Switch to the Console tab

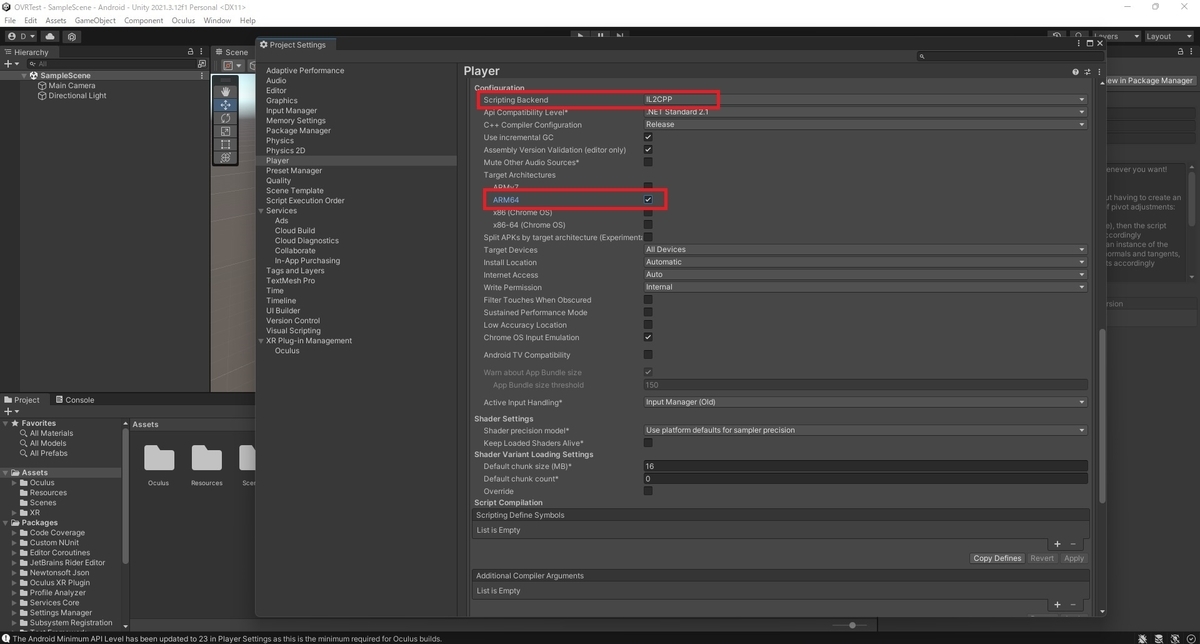[76, 400]
